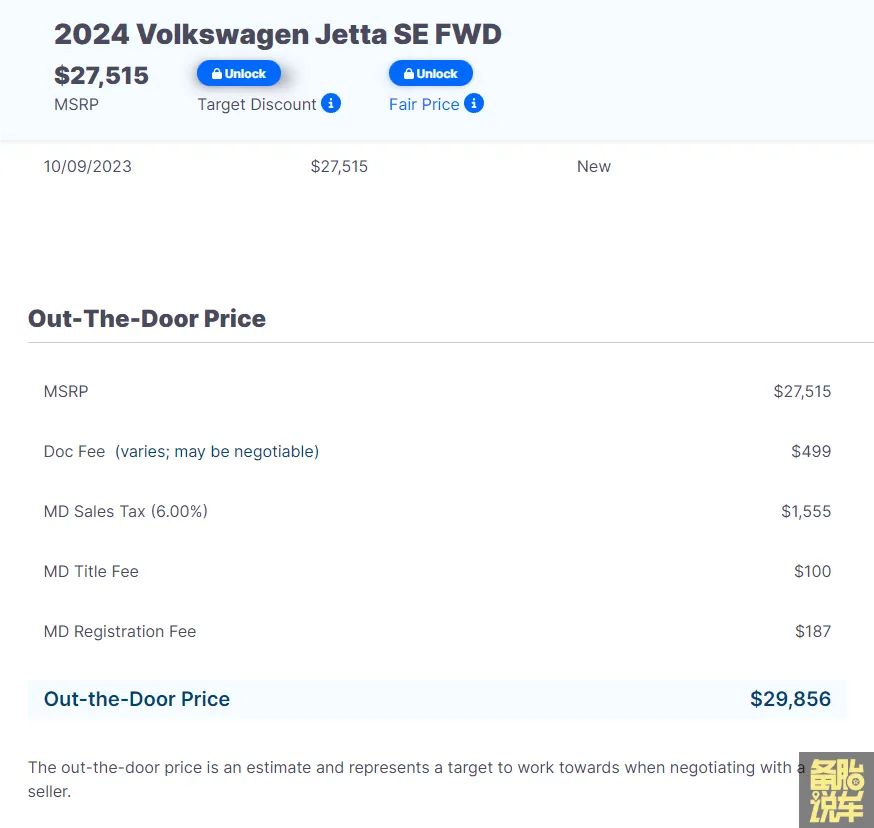Screen dimensions: 874x828
Task: Click the info icon beside Fair Price
Action: pos(474,103)
